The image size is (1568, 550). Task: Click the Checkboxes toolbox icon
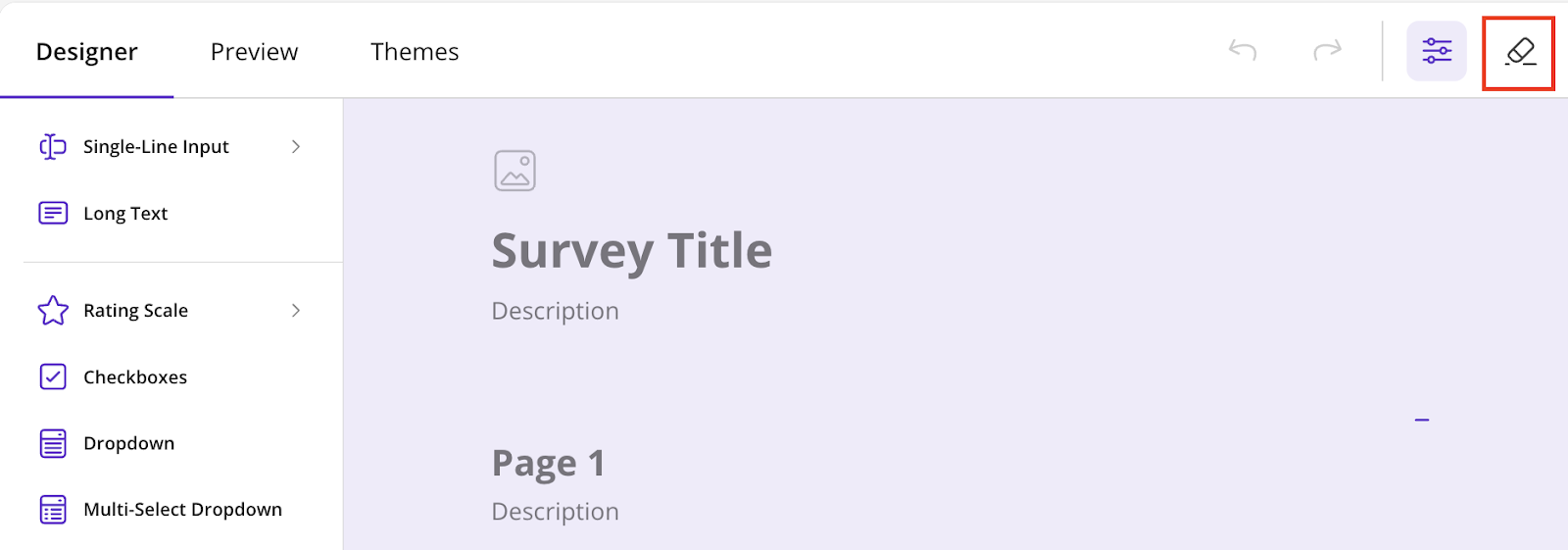(x=53, y=376)
